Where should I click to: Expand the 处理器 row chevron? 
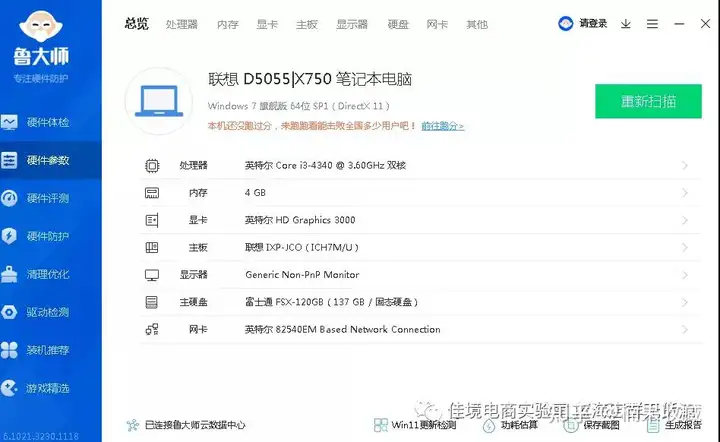click(x=685, y=165)
